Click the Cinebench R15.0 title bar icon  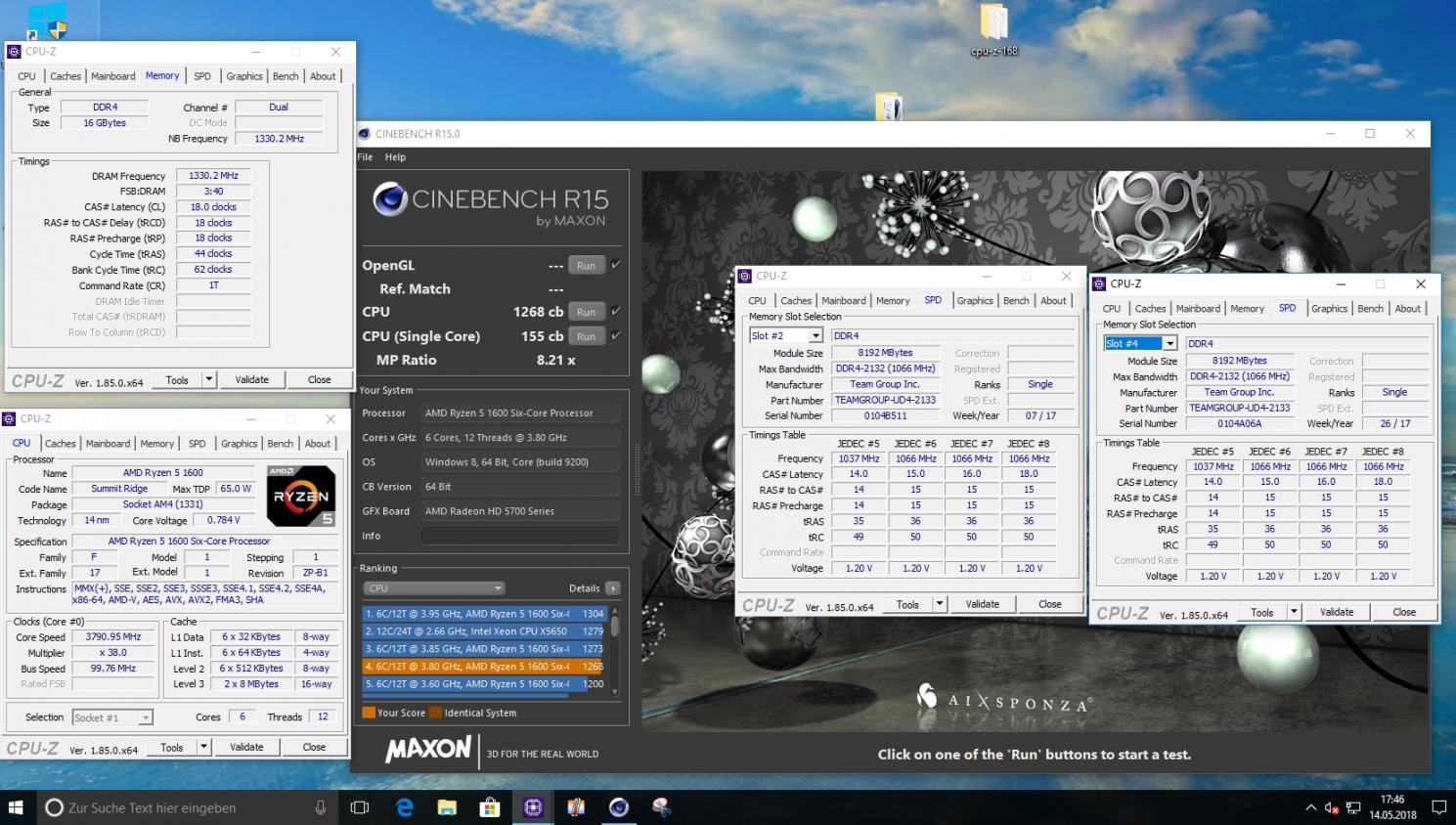pyautogui.click(x=365, y=134)
